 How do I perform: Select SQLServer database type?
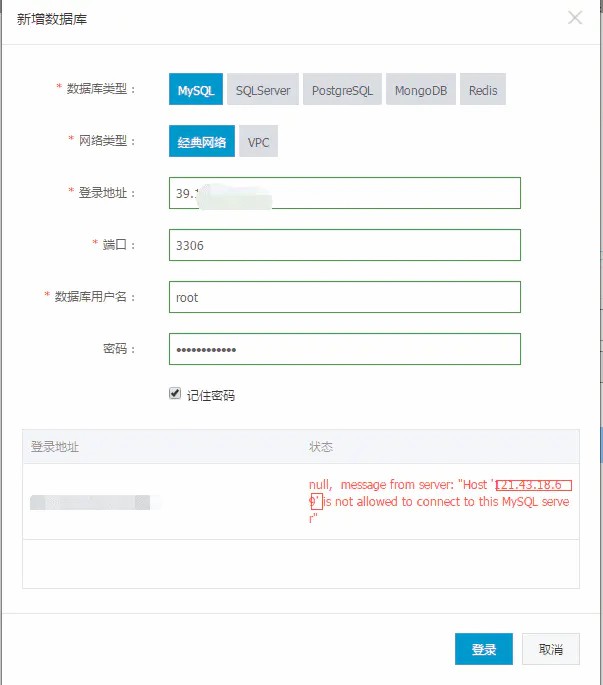pos(263,90)
